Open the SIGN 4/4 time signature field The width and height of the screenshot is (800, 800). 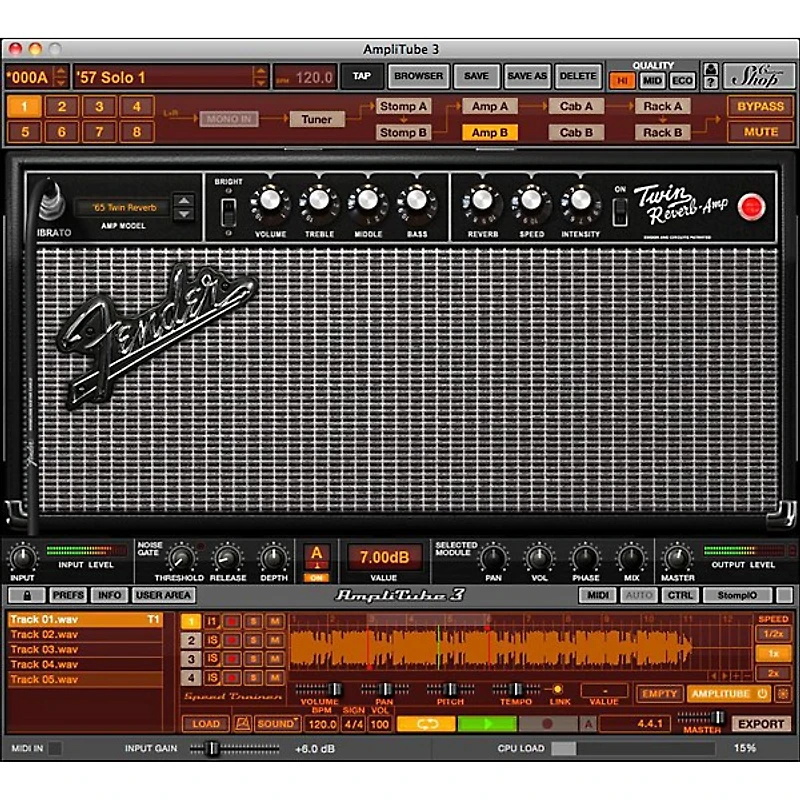point(354,724)
